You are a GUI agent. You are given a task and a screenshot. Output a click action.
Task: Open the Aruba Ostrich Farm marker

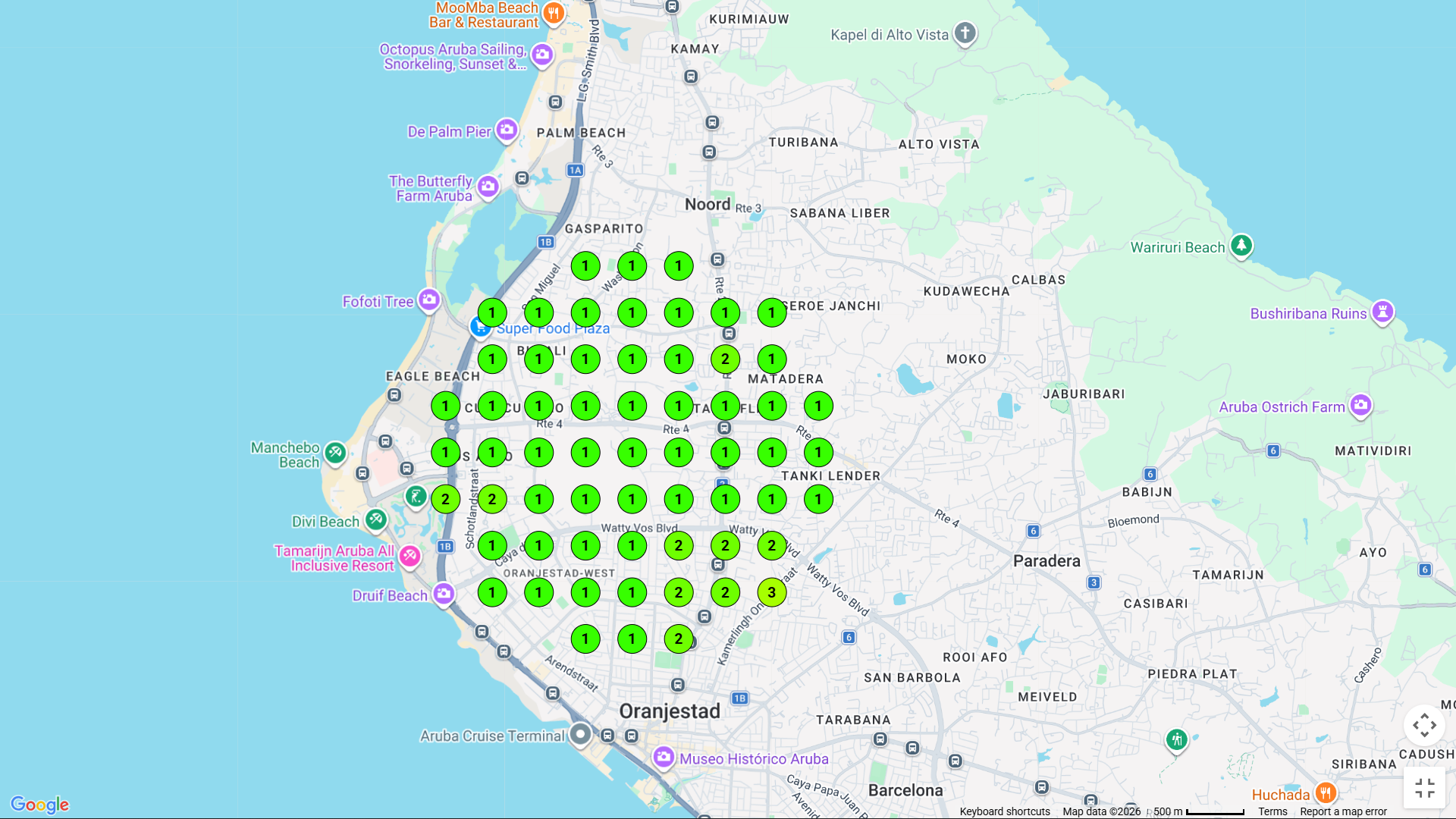pyautogui.click(x=1360, y=405)
